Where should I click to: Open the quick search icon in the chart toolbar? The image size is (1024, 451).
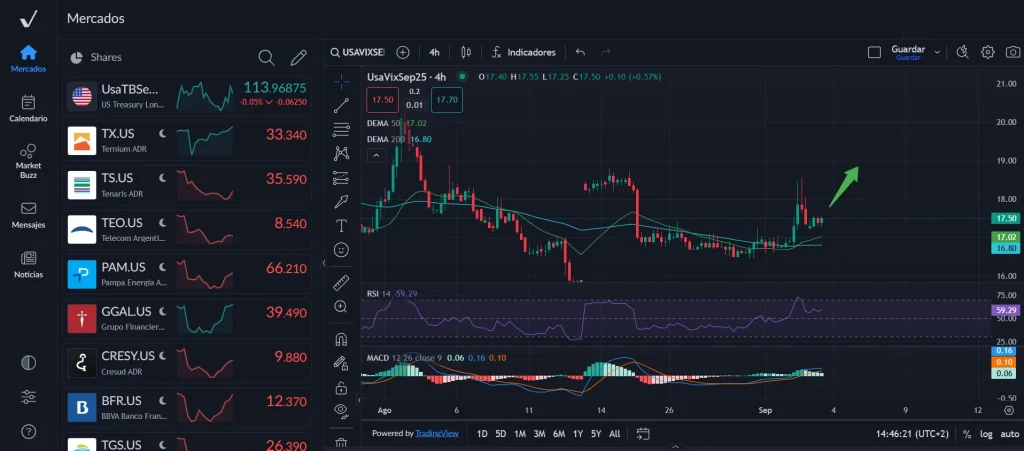click(x=962, y=52)
